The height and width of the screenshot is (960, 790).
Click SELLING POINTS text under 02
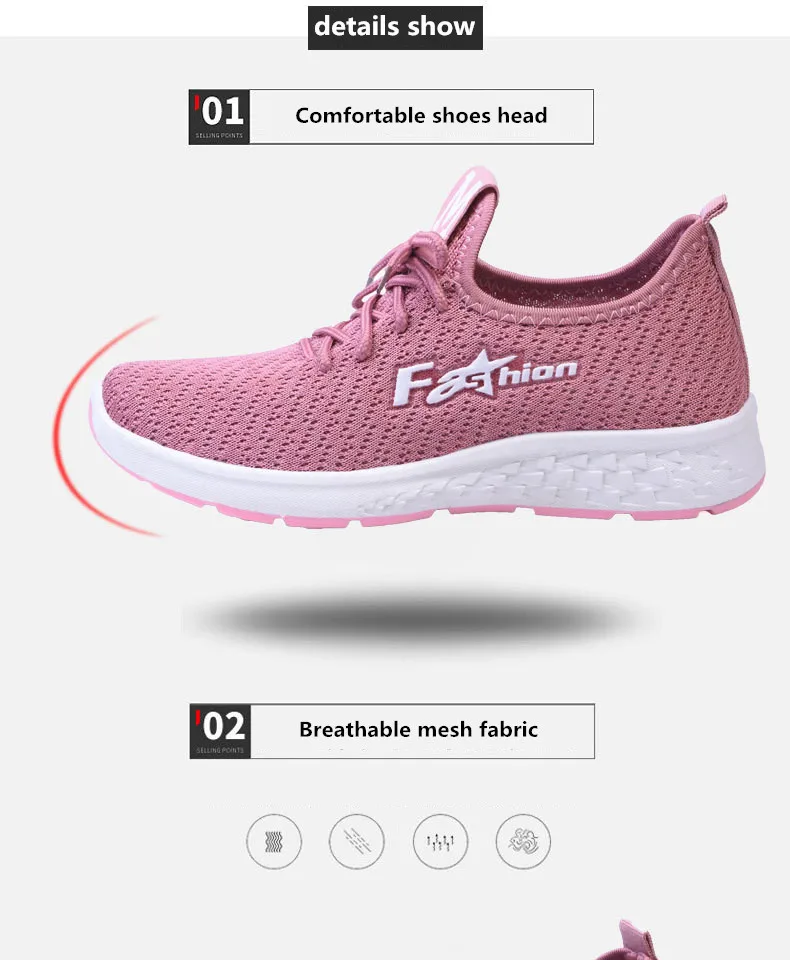coord(220,750)
